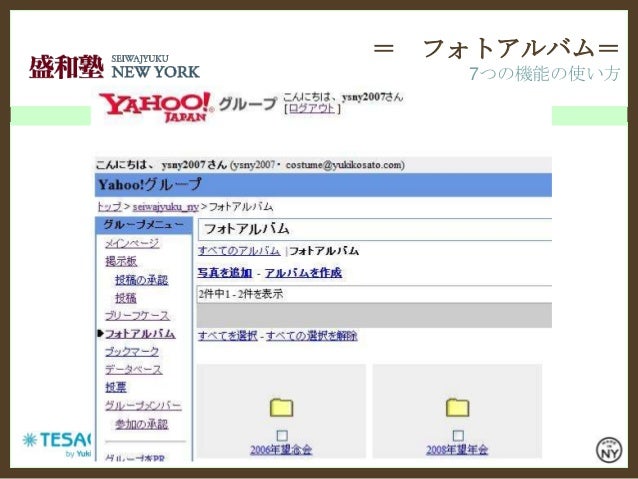Open 参加の承認 in the group menu
The height and width of the screenshot is (479, 638).
tap(141, 424)
